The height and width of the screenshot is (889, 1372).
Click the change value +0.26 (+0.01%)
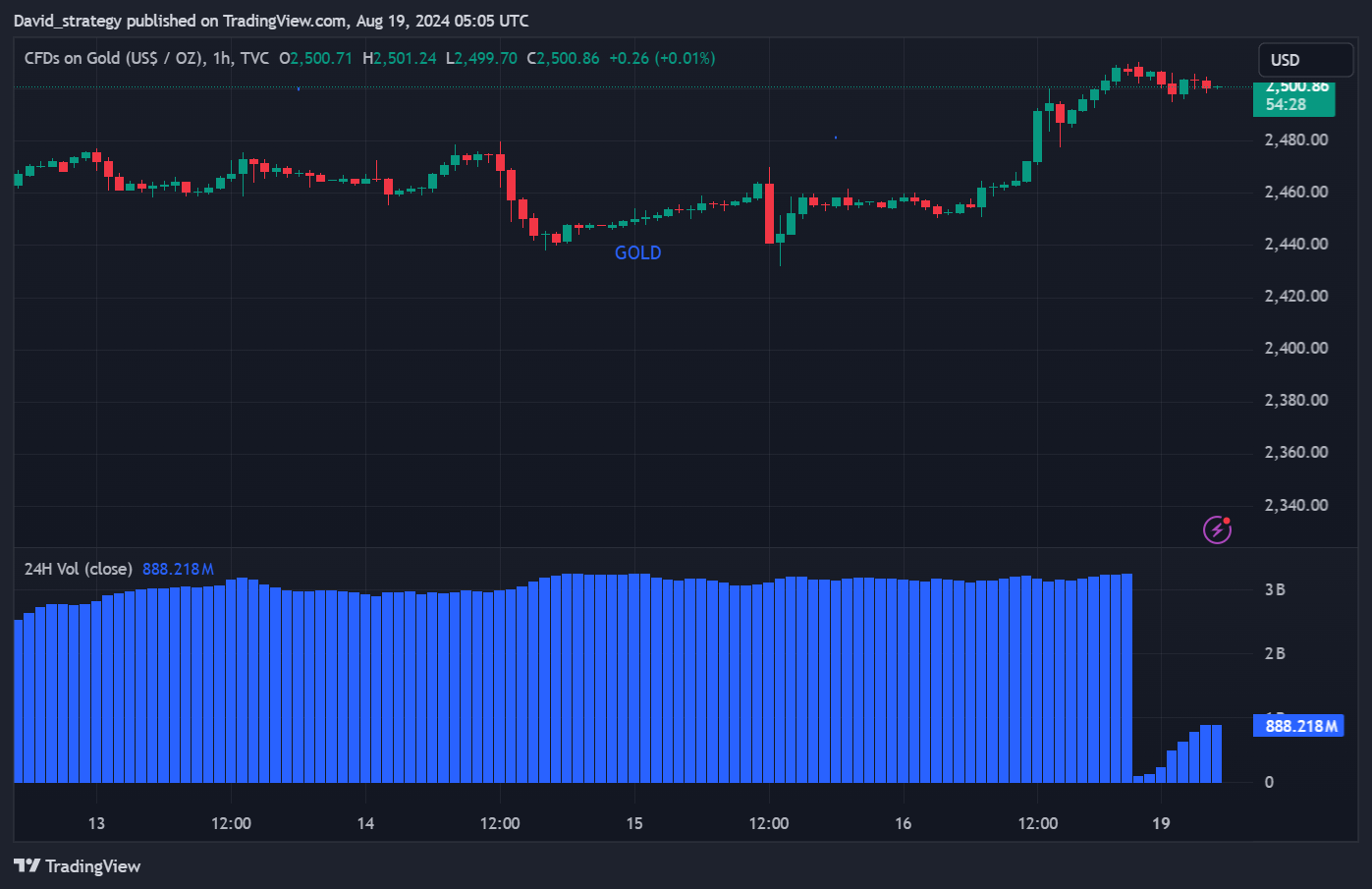tap(662, 58)
